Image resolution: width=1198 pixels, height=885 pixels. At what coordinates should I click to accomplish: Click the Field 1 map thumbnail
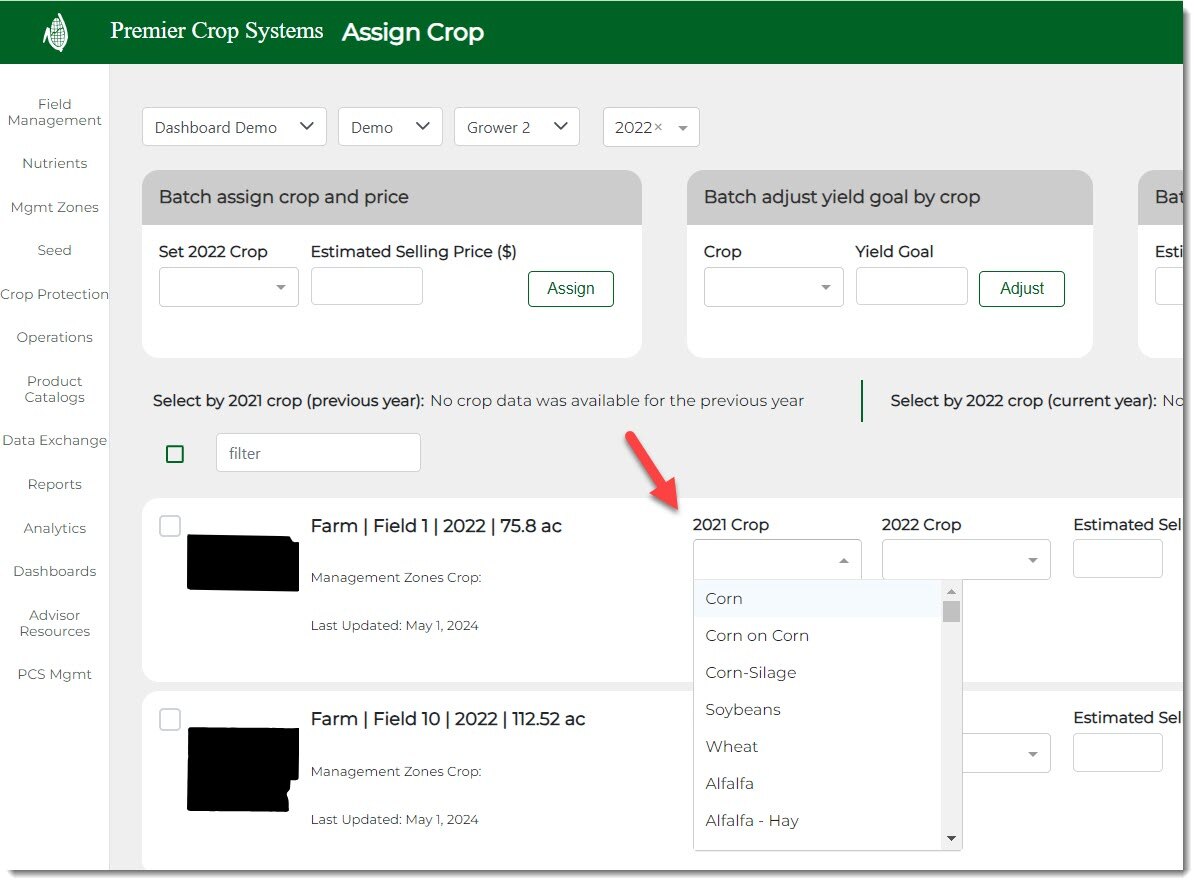242,563
